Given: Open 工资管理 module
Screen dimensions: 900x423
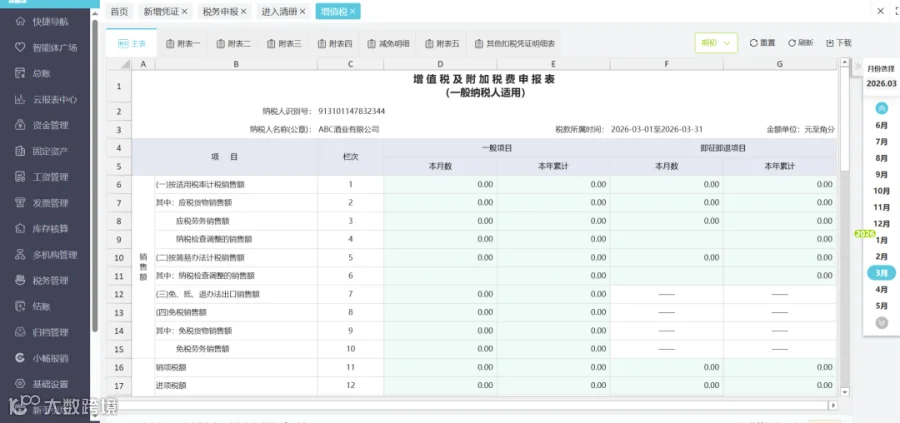Looking at the screenshot, I should pyautogui.click(x=44, y=177).
